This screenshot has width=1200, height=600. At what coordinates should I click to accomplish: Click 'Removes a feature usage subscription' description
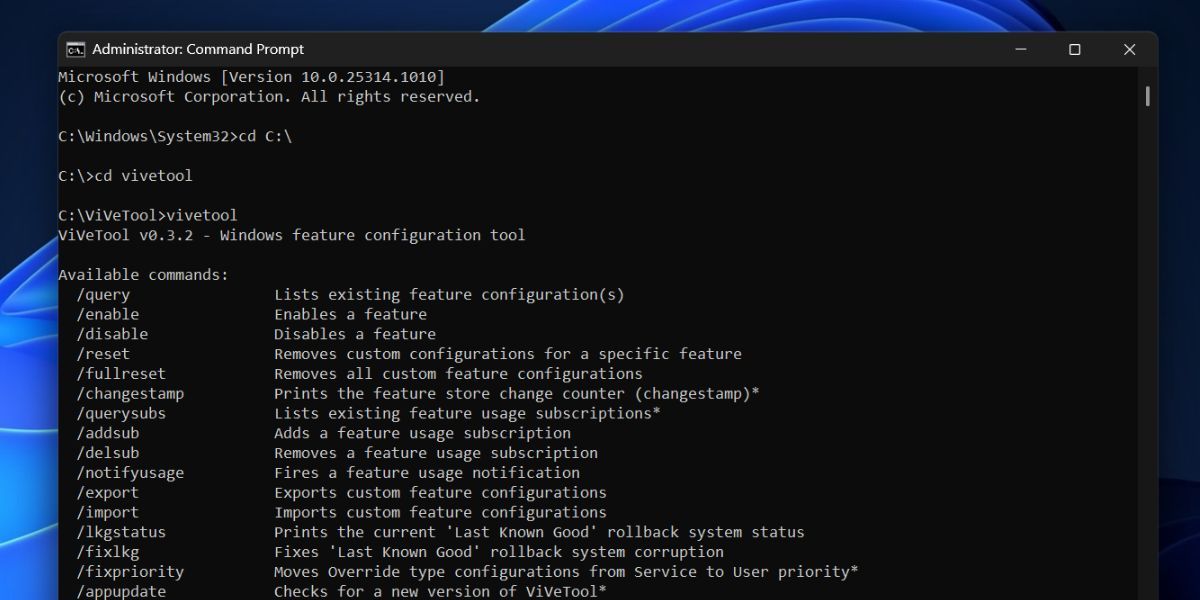tap(436, 453)
